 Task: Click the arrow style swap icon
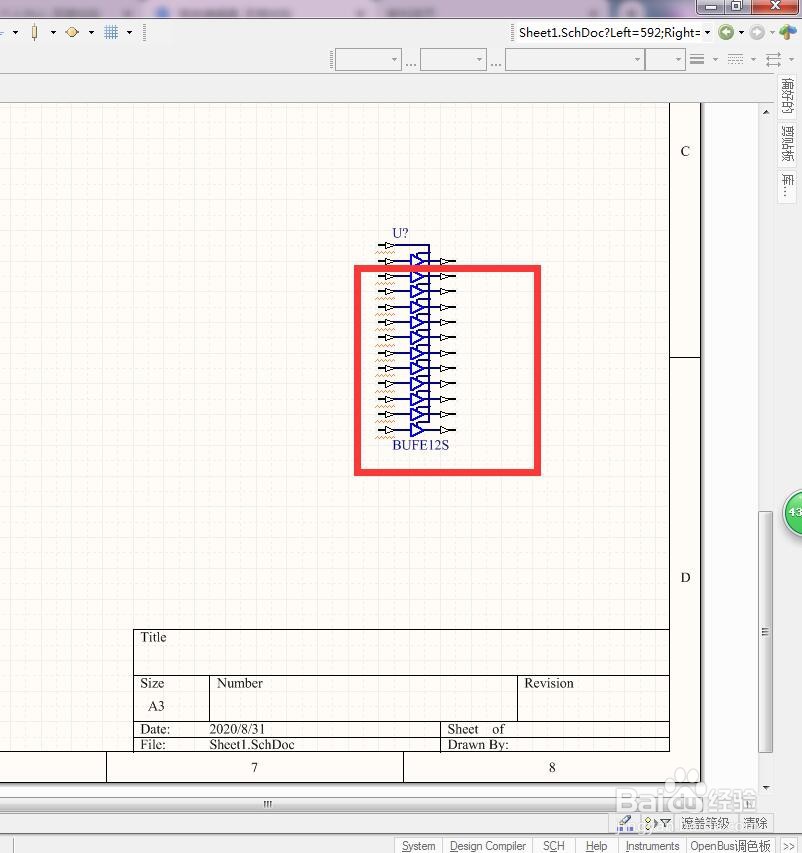point(773,59)
